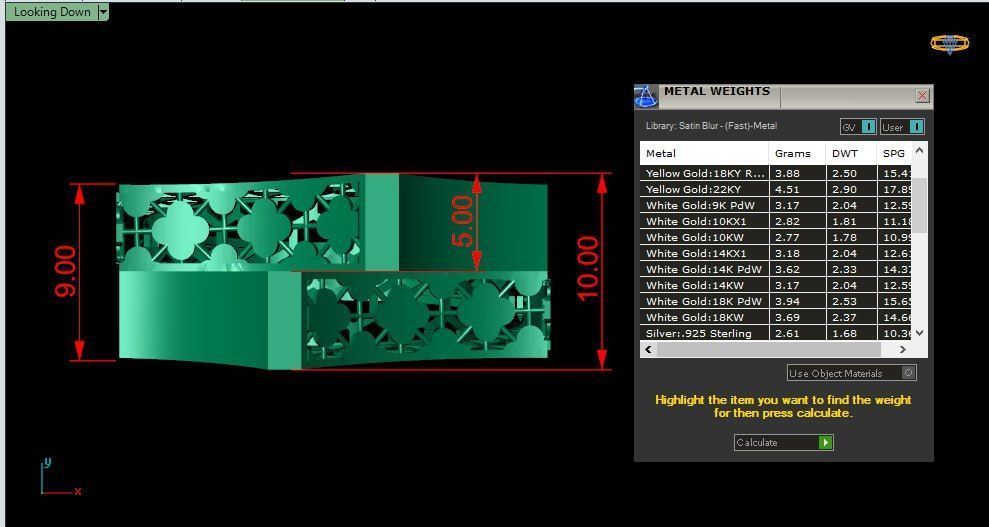
Task: Select the White Gold:14K PdW row
Action: coord(776,269)
